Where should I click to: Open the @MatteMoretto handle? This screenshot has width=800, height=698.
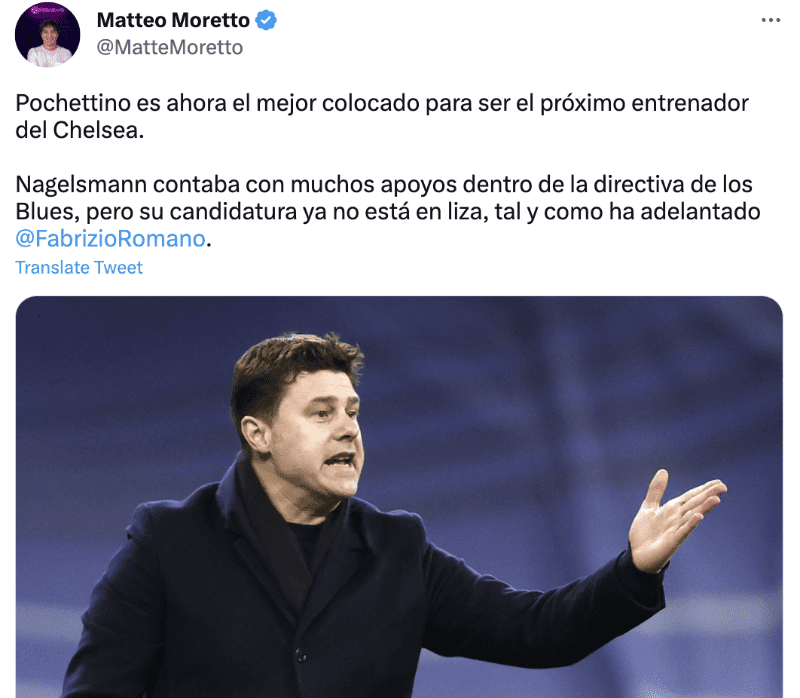[x=170, y=47]
